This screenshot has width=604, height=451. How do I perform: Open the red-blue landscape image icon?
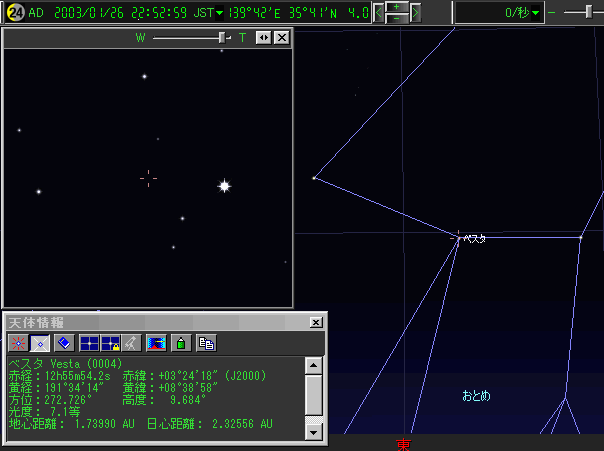click(x=156, y=342)
